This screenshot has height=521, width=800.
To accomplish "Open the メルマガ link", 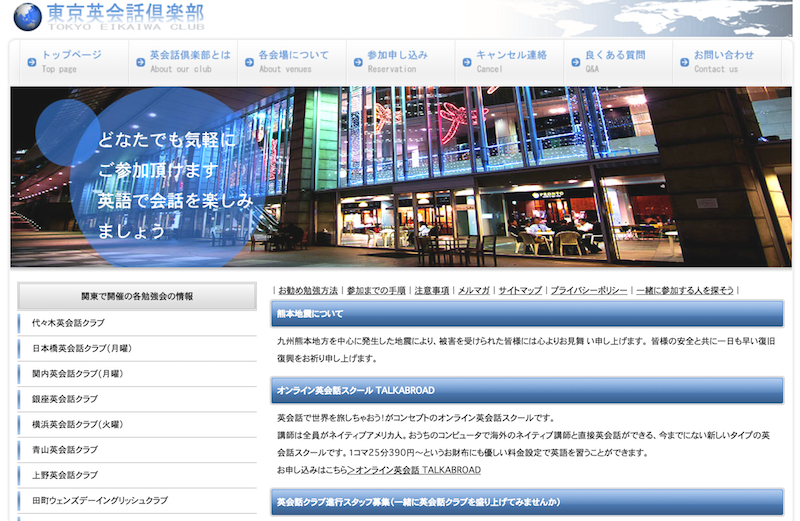I will click(473, 290).
